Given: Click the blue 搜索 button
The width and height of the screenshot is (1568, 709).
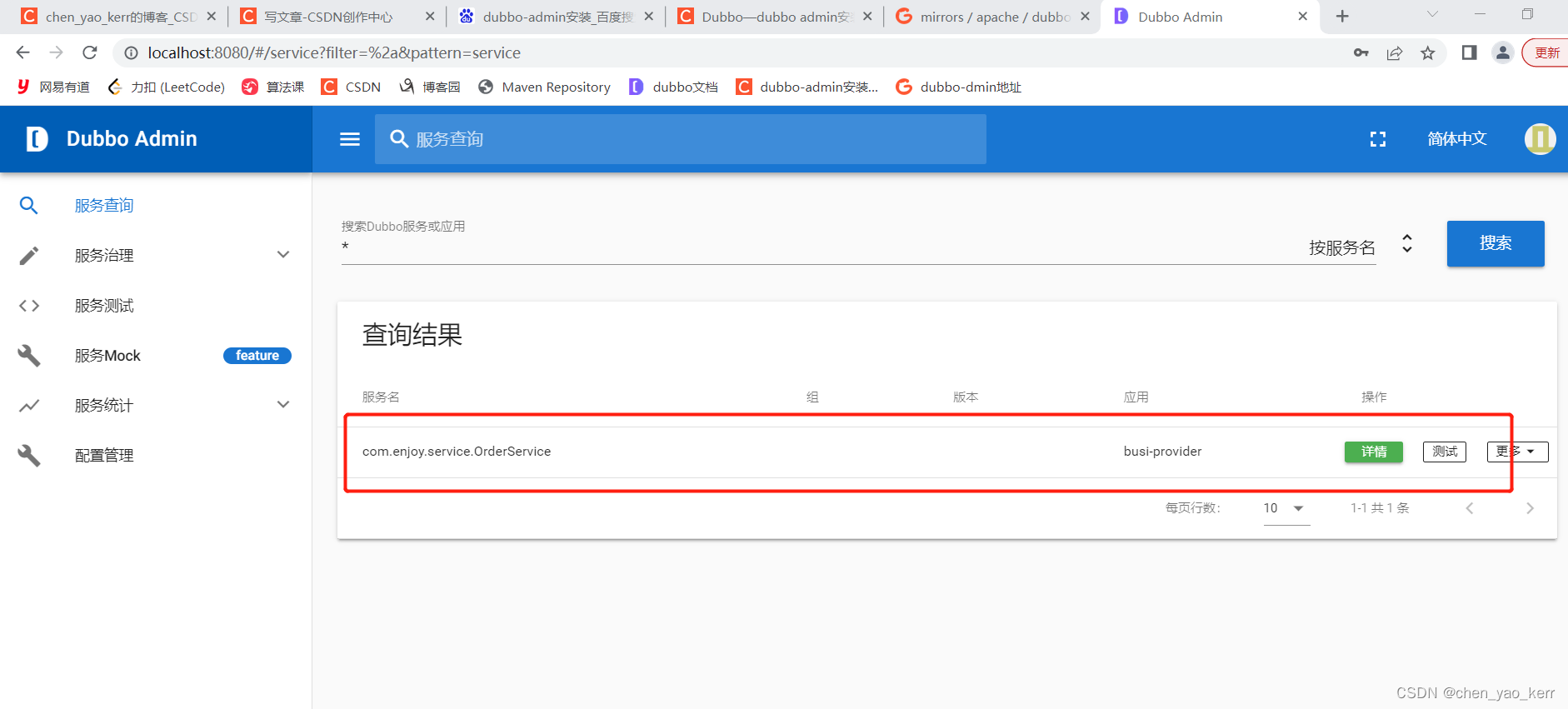Looking at the screenshot, I should 1496,243.
